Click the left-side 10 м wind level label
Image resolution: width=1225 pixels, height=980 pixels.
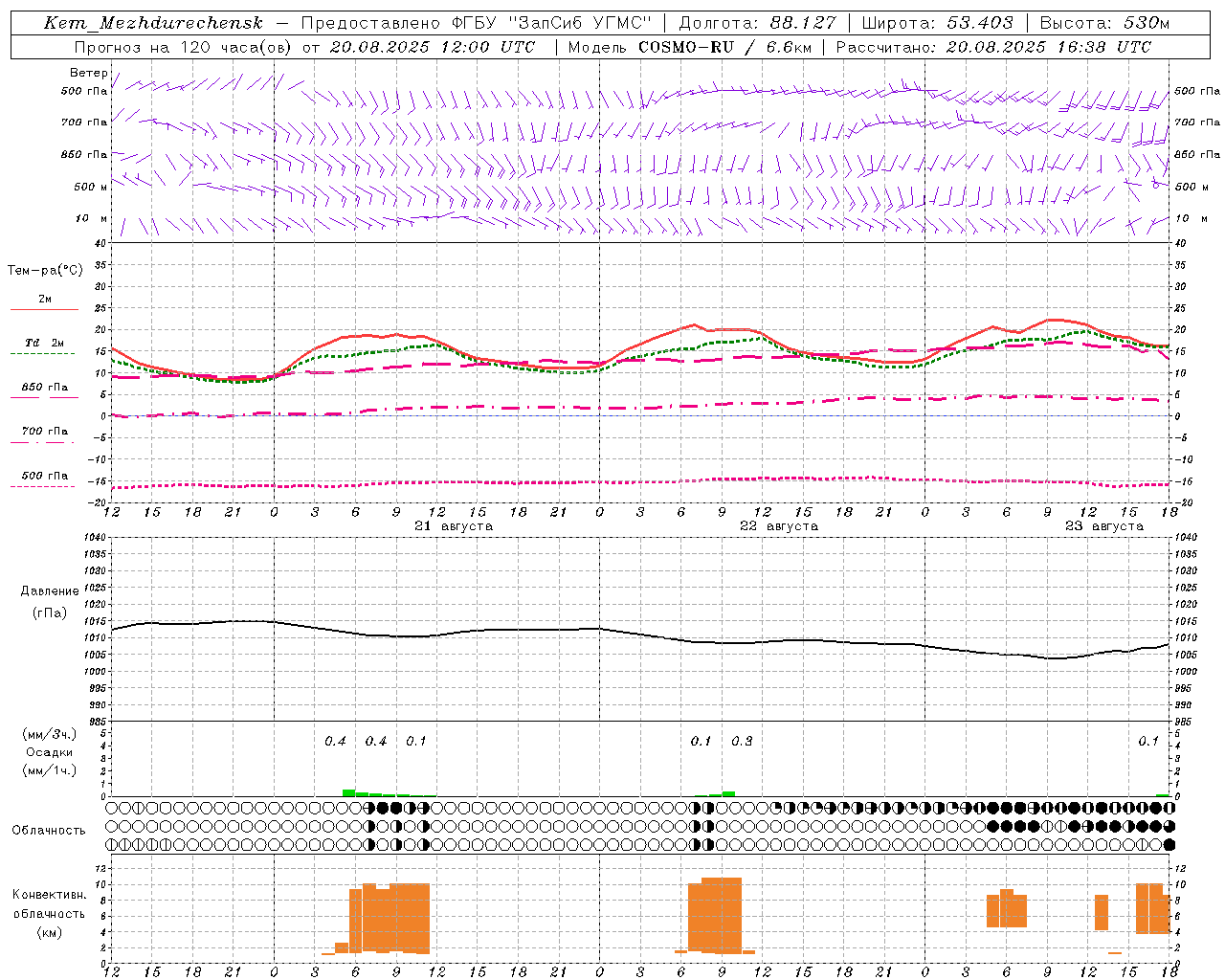pyautogui.click(x=91, y=218)
